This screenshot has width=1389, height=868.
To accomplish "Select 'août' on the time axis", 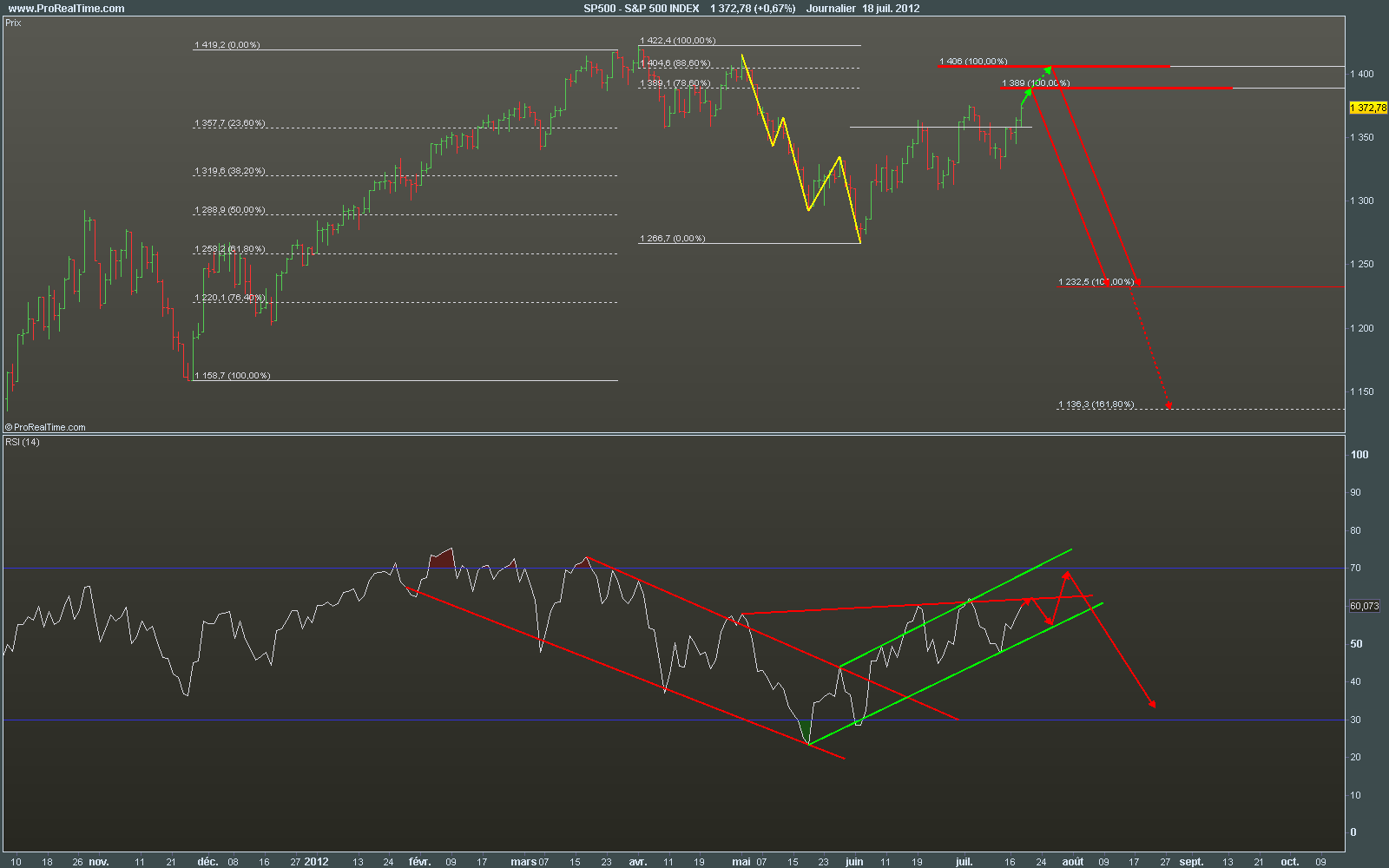I will click(1073, 862).
